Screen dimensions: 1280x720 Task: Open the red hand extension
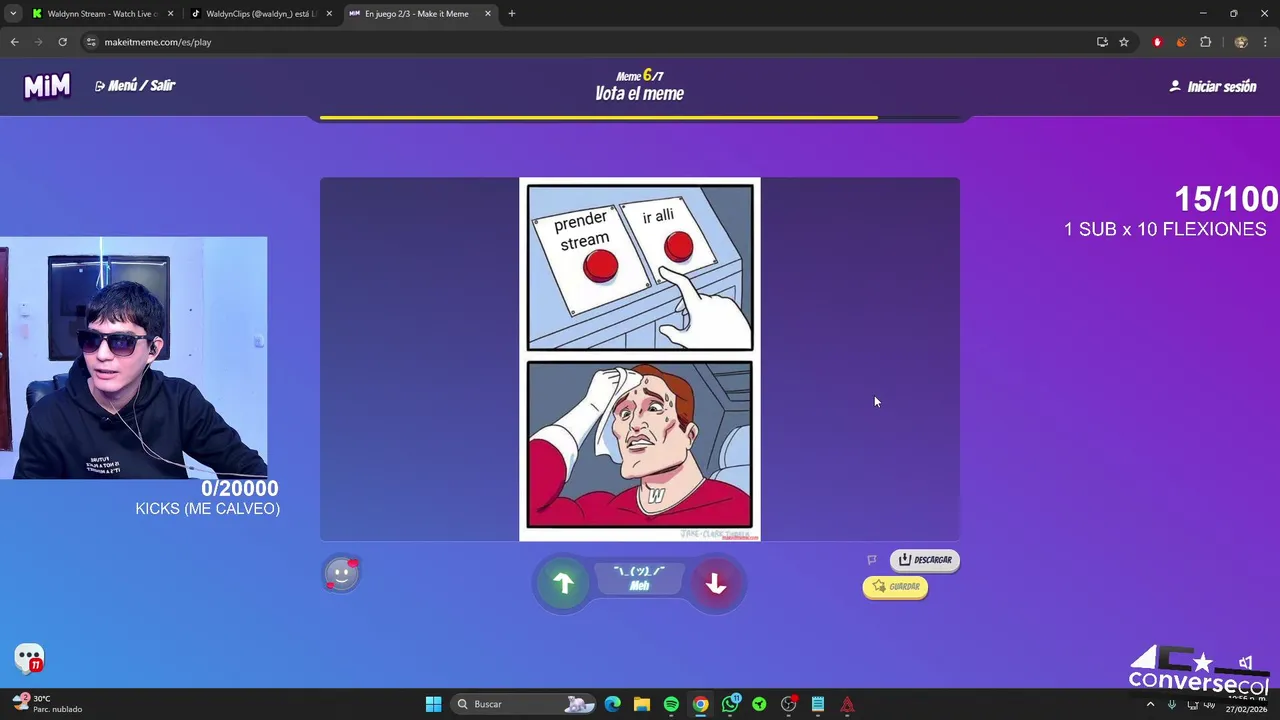coord(1157,42)
